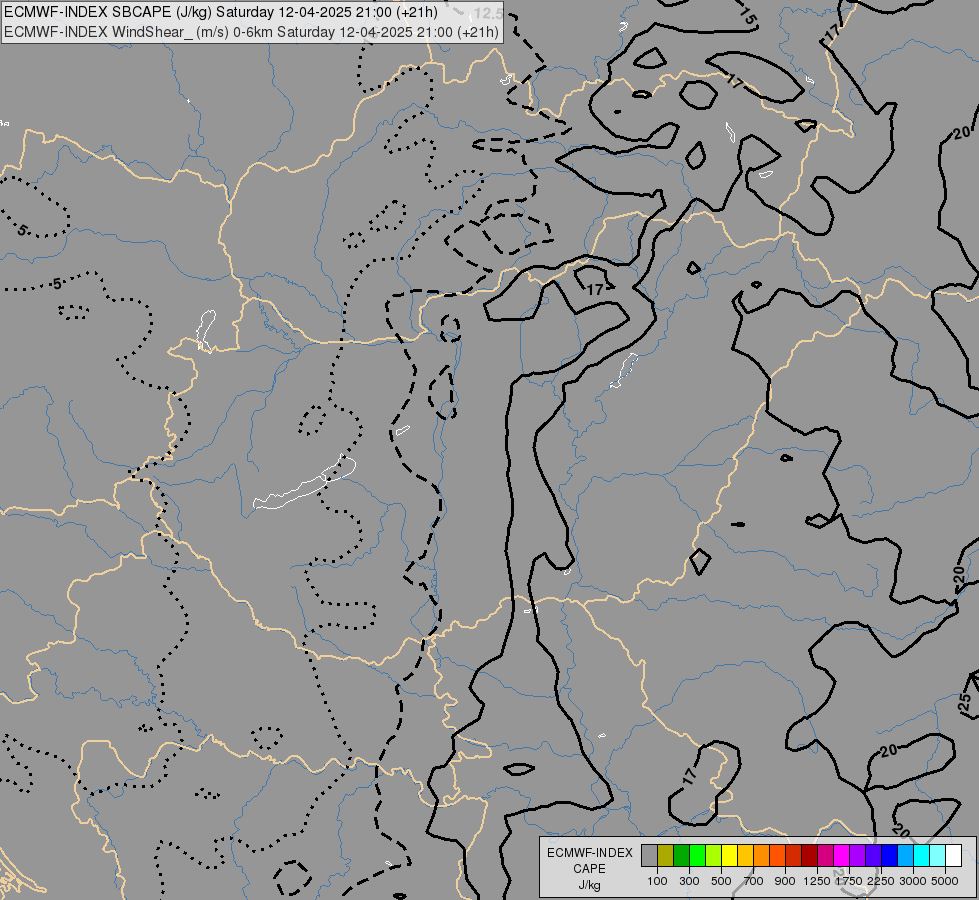Click the 1750 legend value

(x=849, y=881)
